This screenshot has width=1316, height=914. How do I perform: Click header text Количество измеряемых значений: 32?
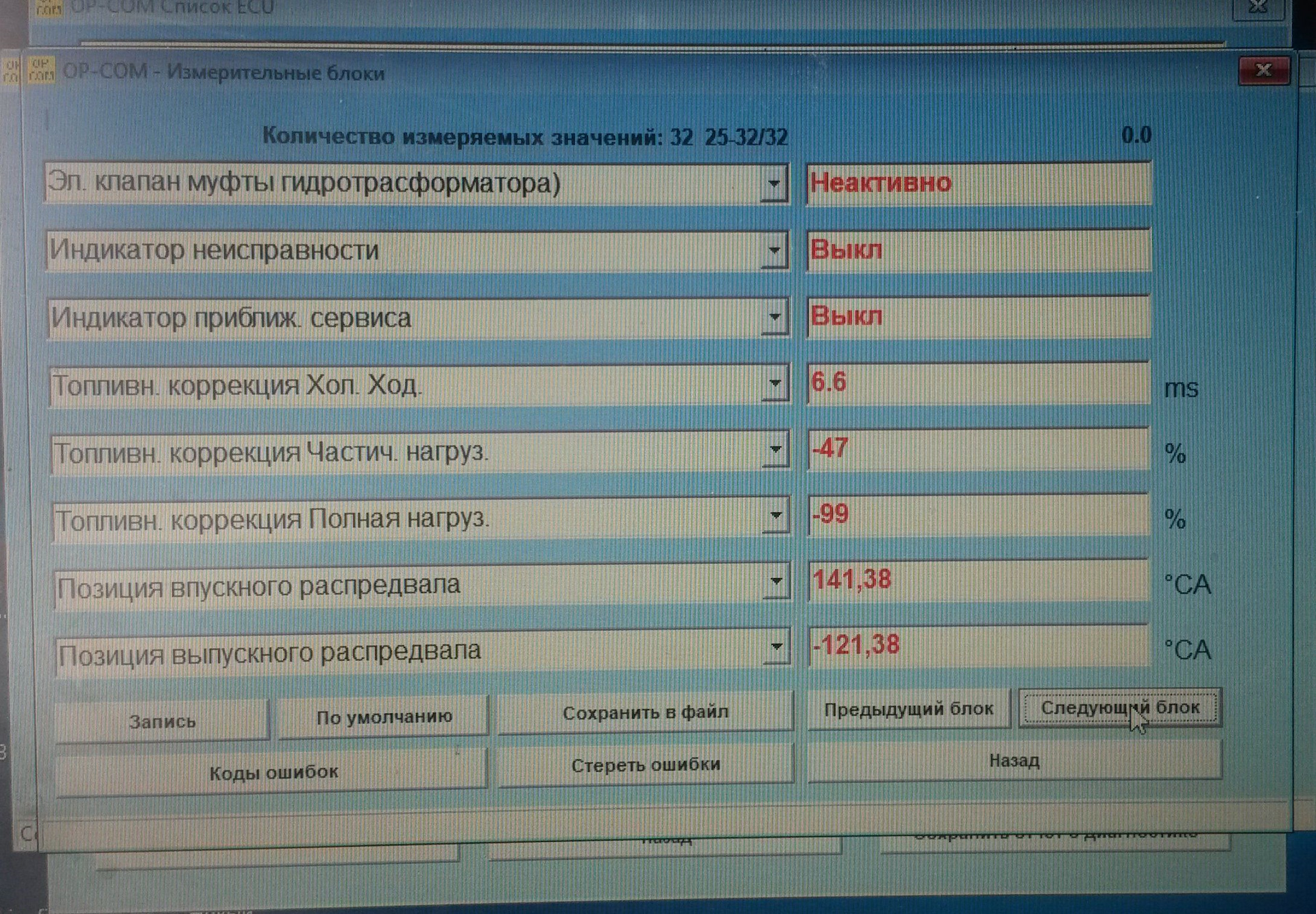click(478, 137)
